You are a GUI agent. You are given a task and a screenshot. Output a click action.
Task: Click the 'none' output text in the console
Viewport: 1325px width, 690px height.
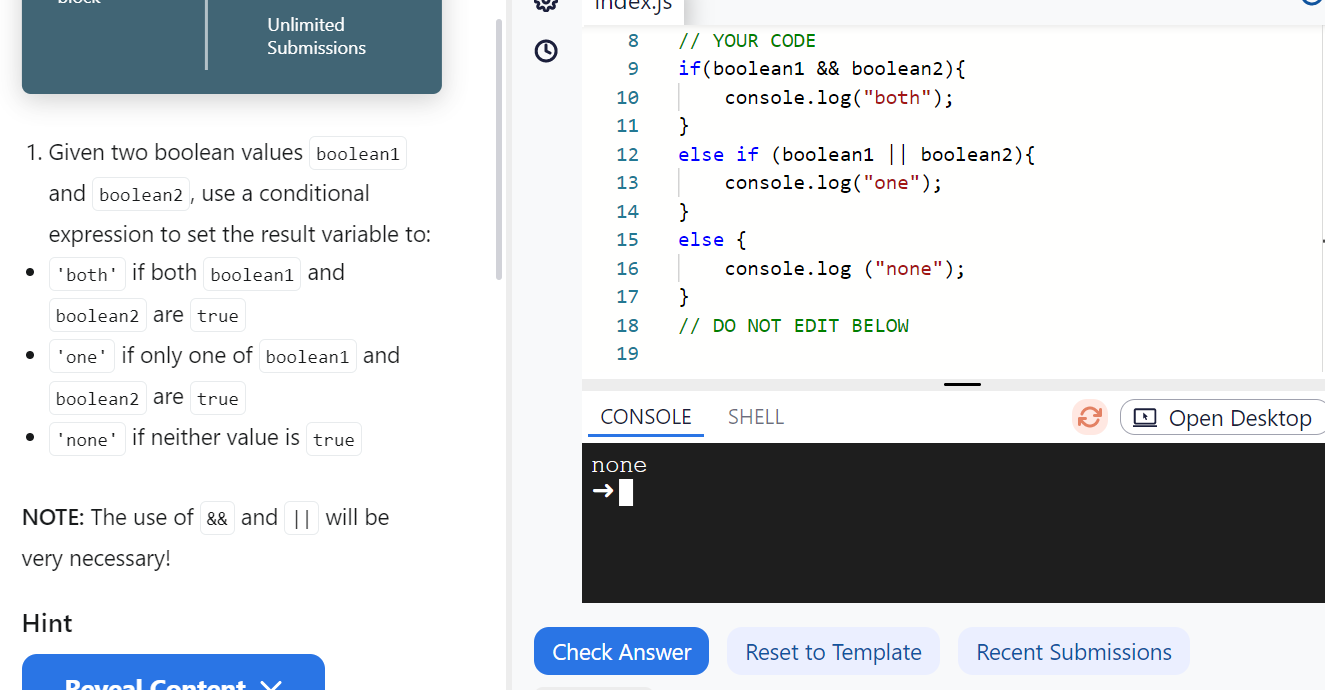click(618, 464)
